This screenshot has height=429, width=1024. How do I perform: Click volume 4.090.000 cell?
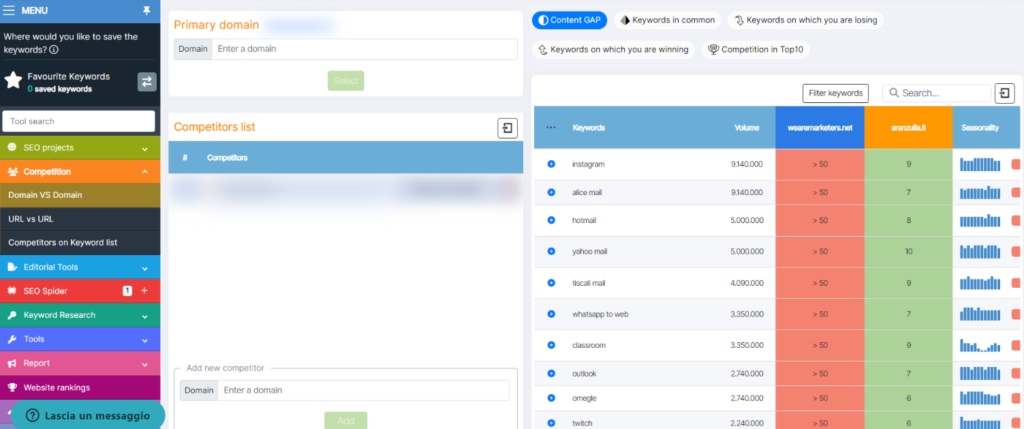coord(746,283)
